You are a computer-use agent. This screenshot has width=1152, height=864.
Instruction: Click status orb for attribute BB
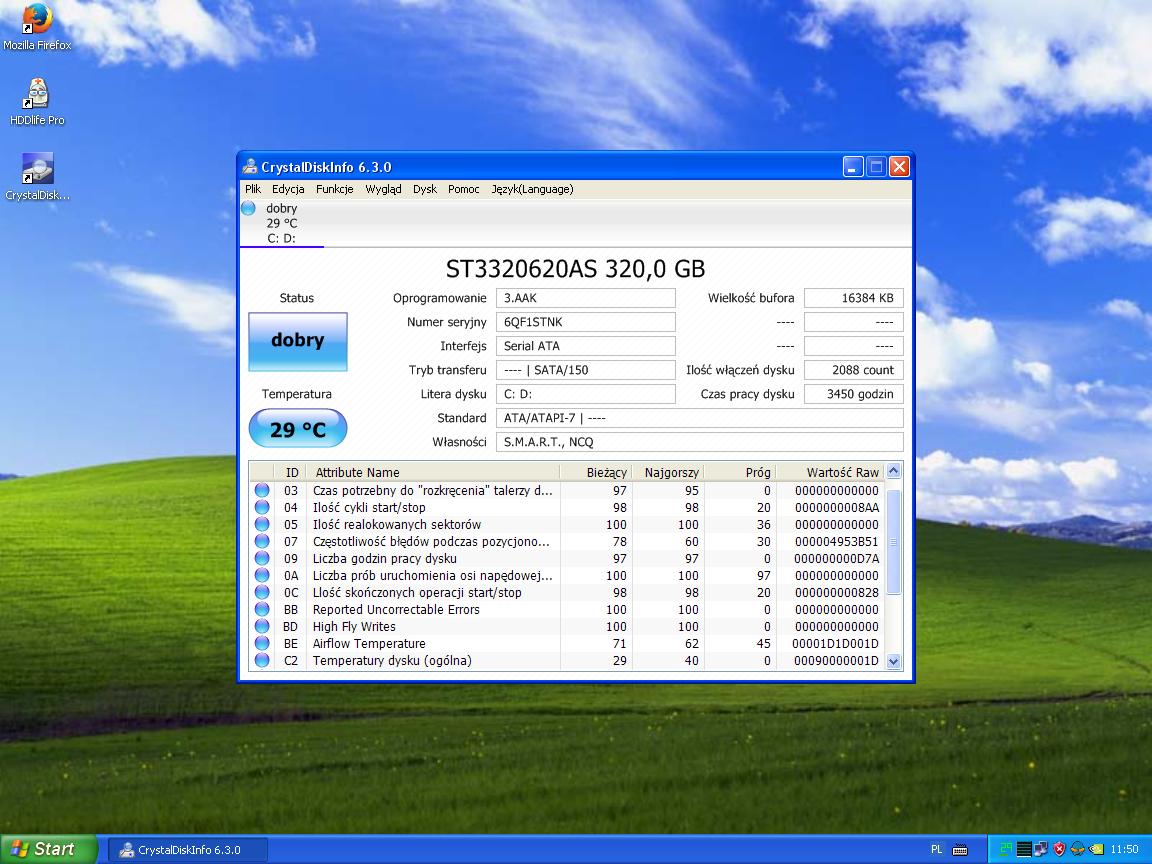coord(262,609)
